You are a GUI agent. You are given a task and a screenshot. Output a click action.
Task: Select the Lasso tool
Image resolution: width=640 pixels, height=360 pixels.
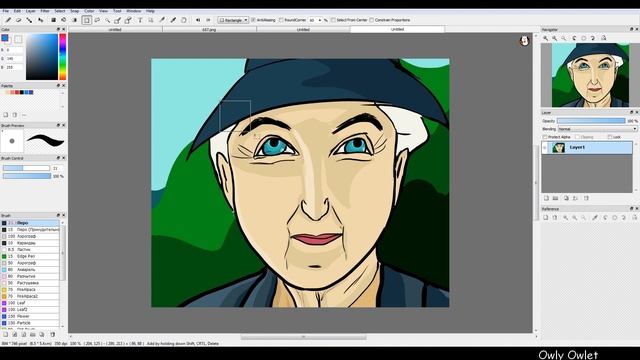click(97, 20)
